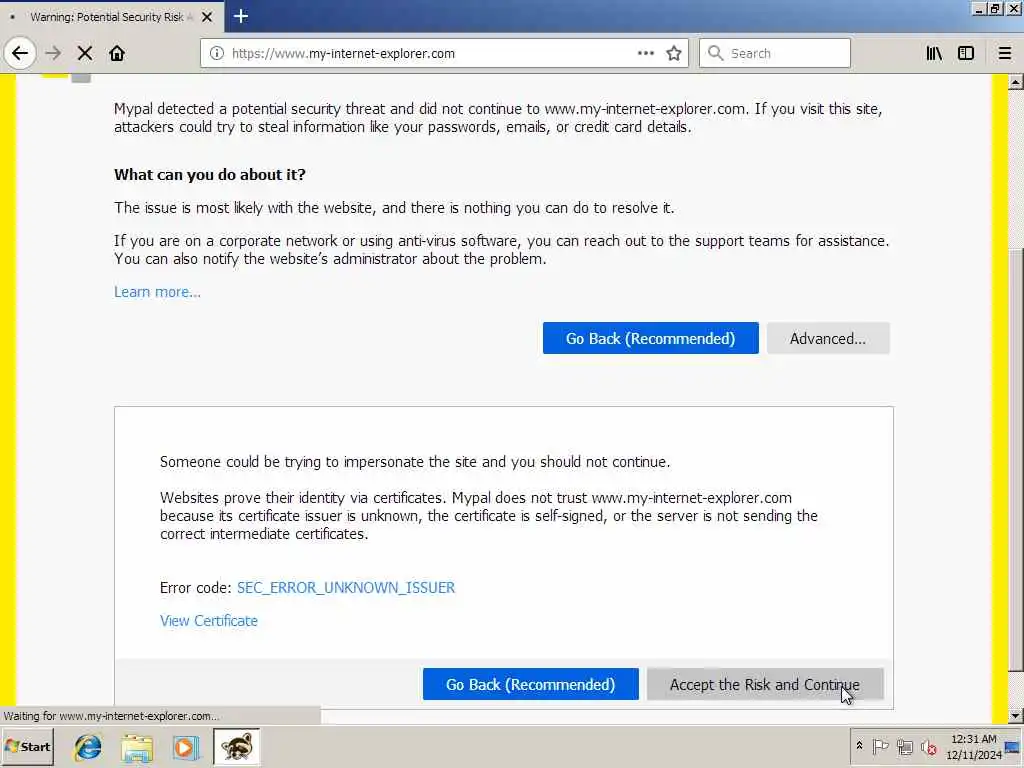This screenshot has width=1024, height=768.
Task: Open the hamburger application menu
Action: coord(1004,53)
